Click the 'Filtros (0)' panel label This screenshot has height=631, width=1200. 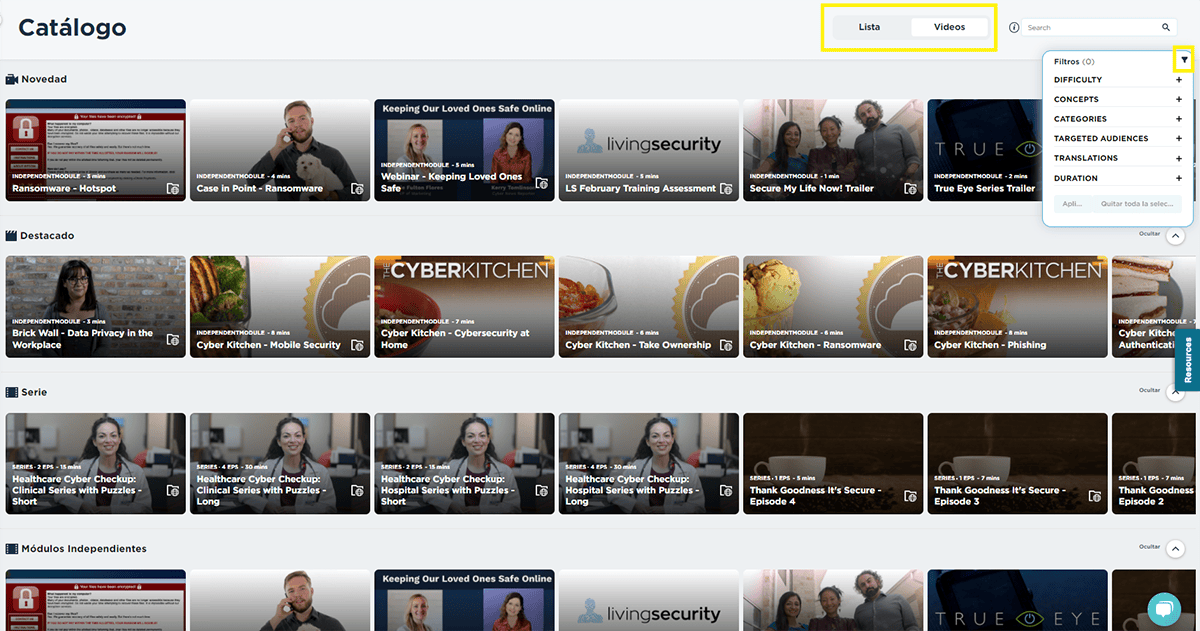[x=1074, y=62]
